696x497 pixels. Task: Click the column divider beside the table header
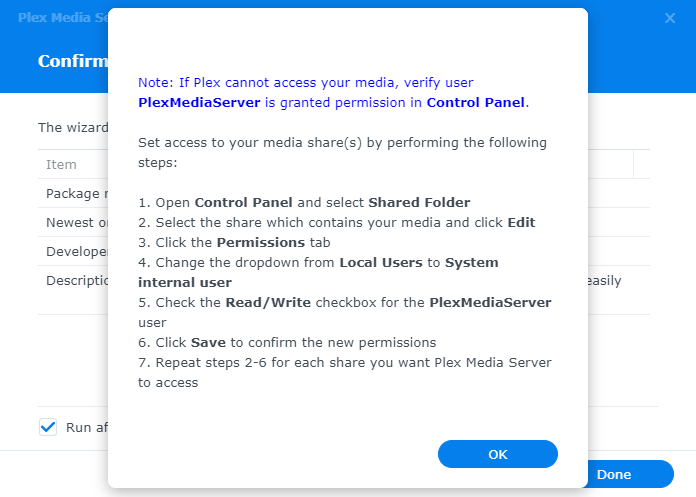click(633, 164)
